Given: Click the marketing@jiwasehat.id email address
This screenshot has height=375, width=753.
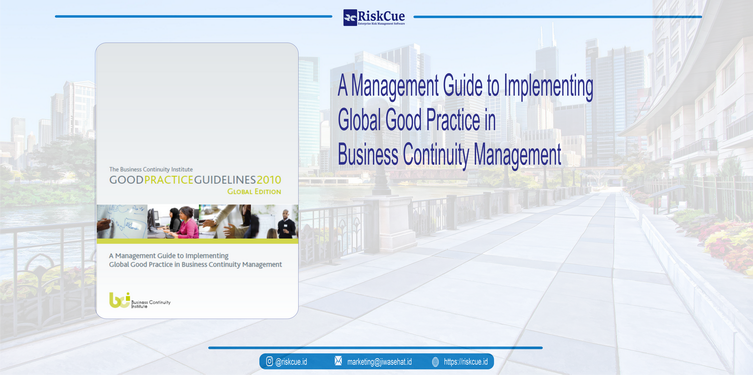Looking at the screenshot, I should point(379,362).
